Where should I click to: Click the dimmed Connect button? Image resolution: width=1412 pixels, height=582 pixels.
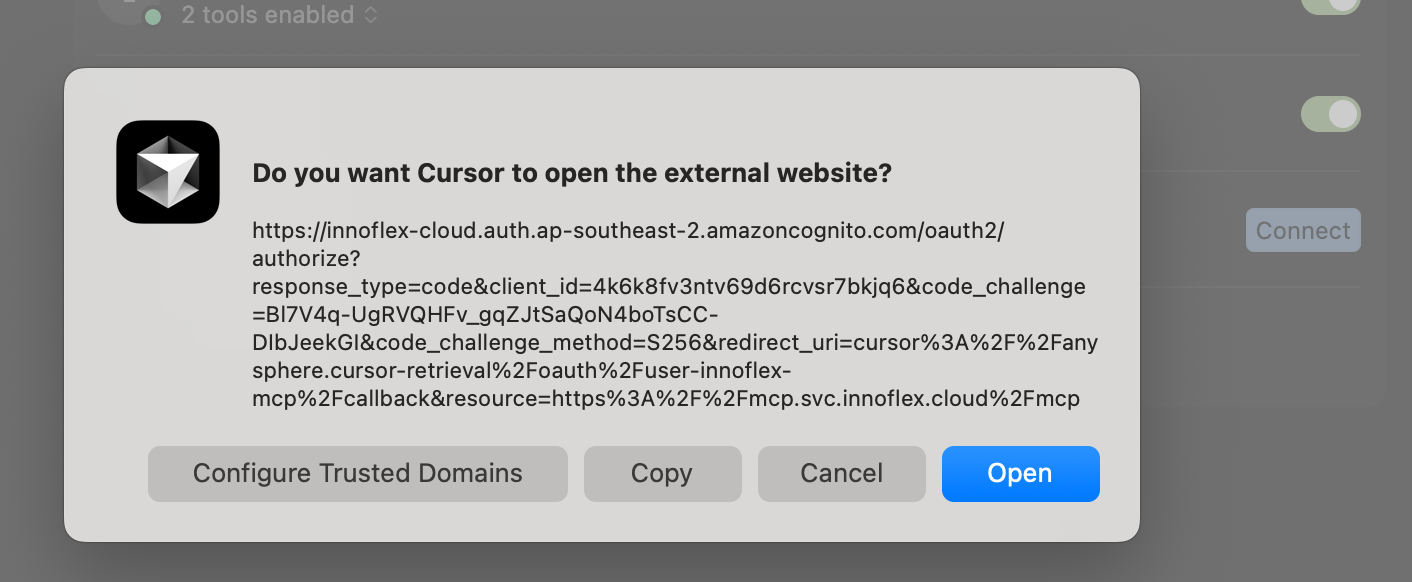pos(1302,230)
